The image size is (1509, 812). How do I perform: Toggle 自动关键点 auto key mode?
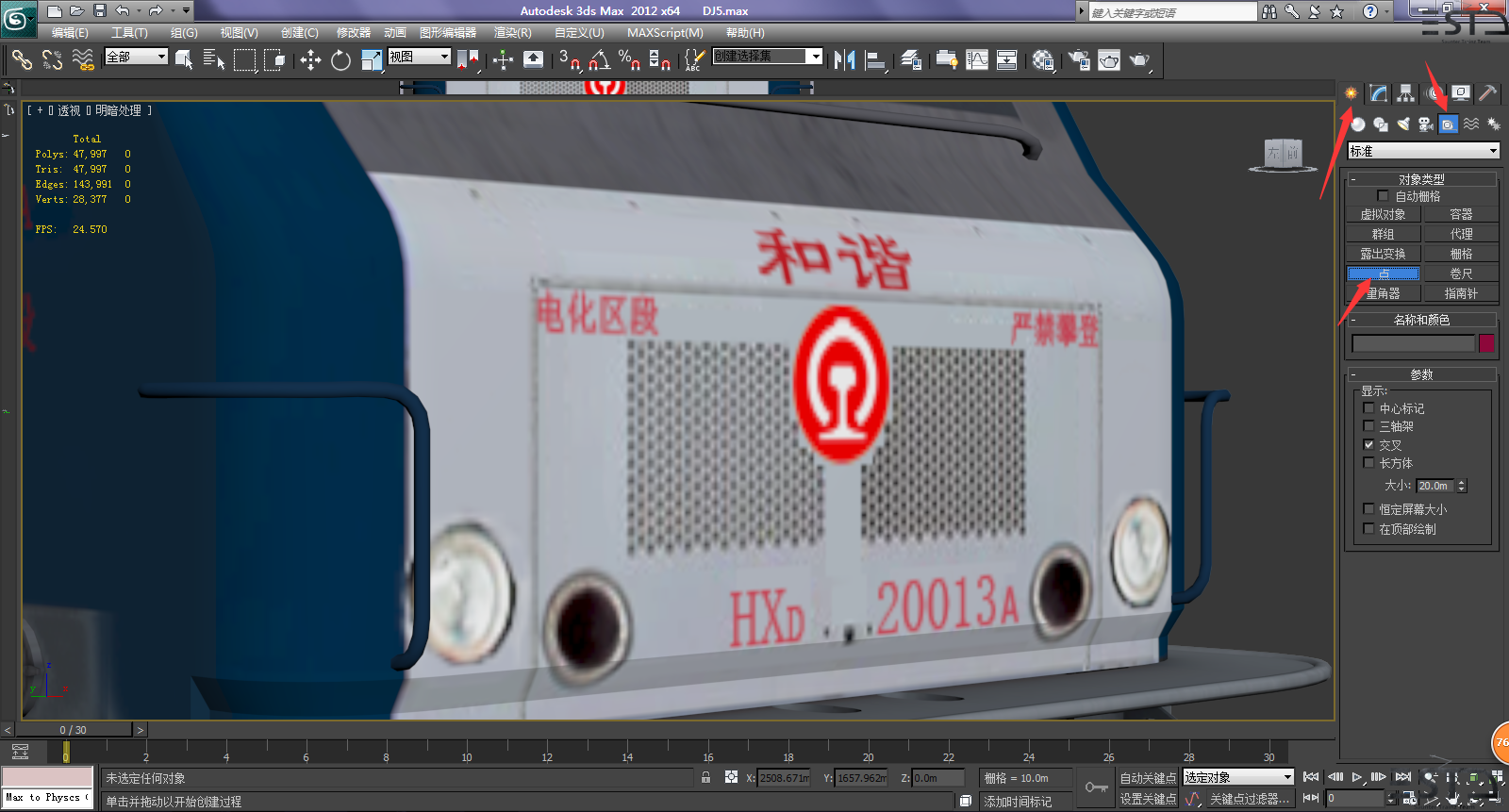pos(1148,778)
